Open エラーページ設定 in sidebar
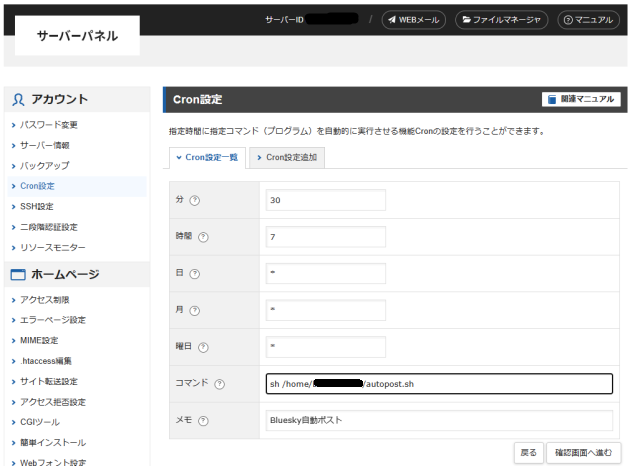The image size is (640, 466). pyautogui.click(x=53, y=320)
